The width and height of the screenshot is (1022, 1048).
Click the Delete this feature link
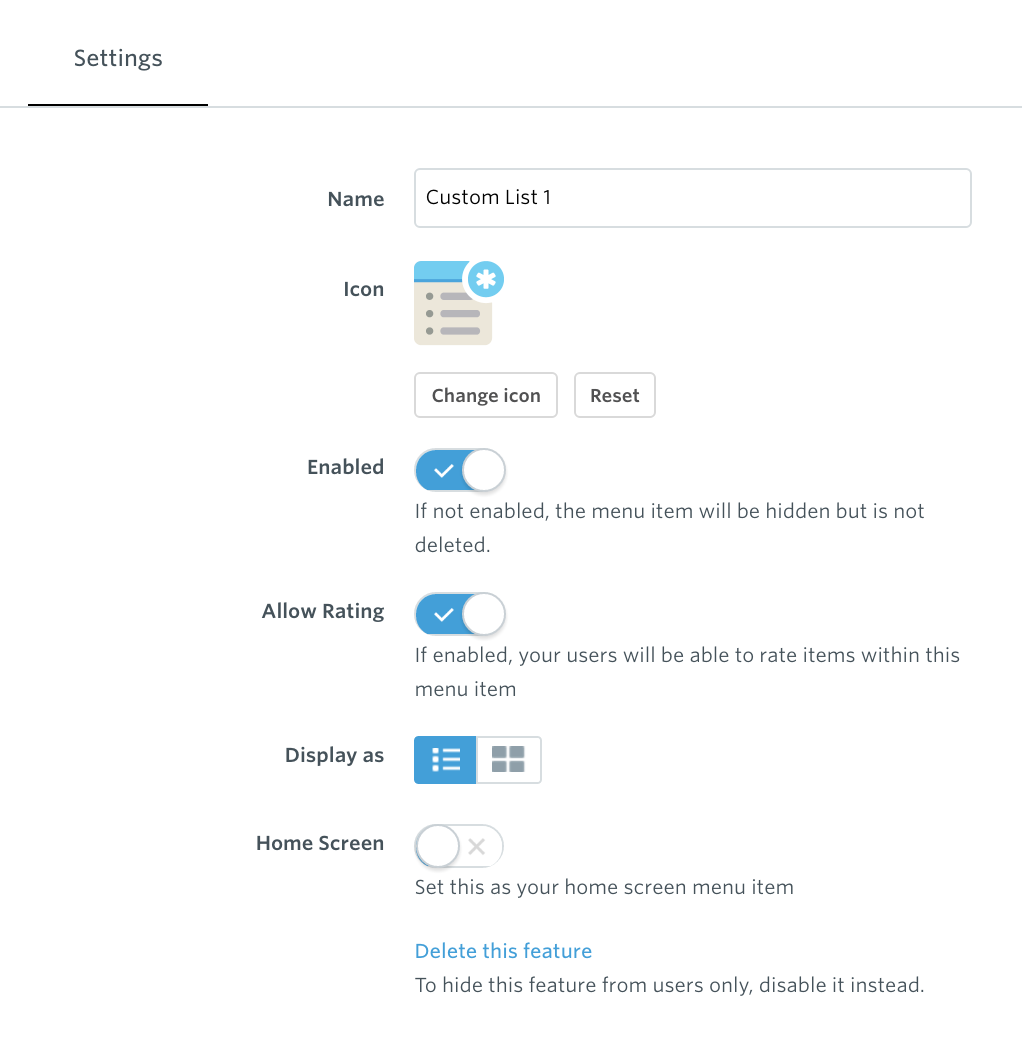click(503, 951)
